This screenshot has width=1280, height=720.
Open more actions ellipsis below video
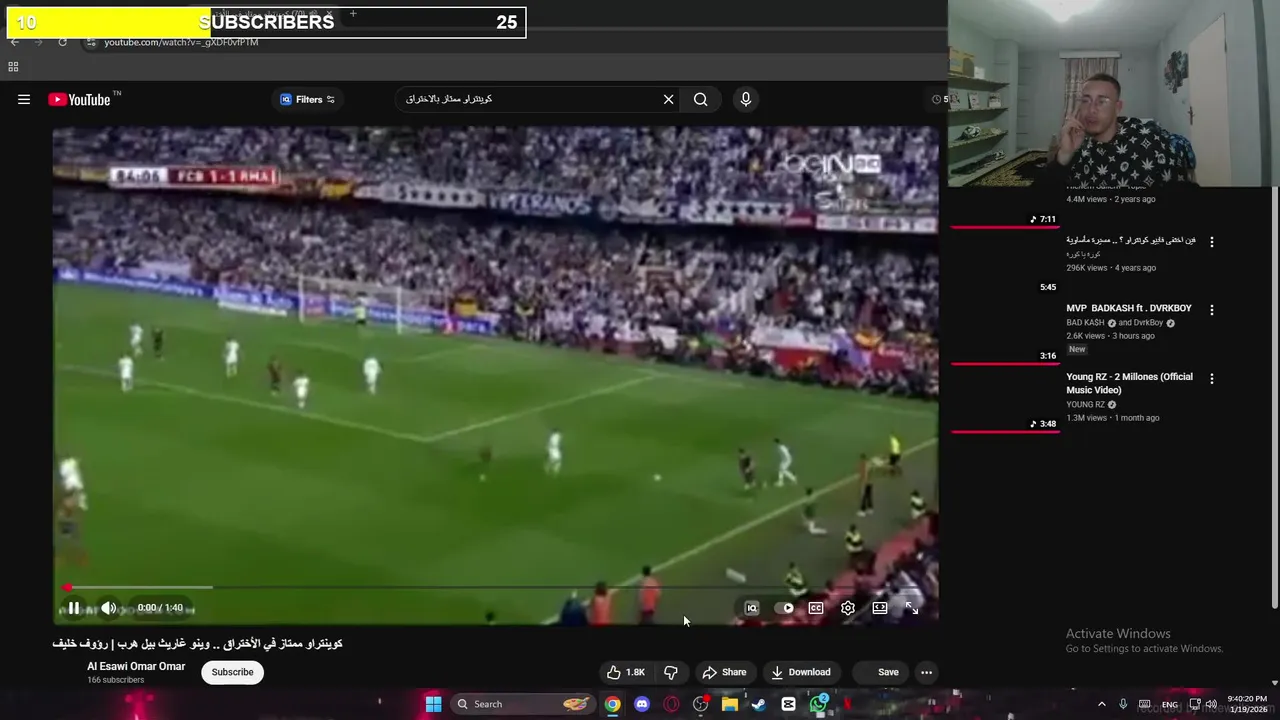(x=927, y=672)
